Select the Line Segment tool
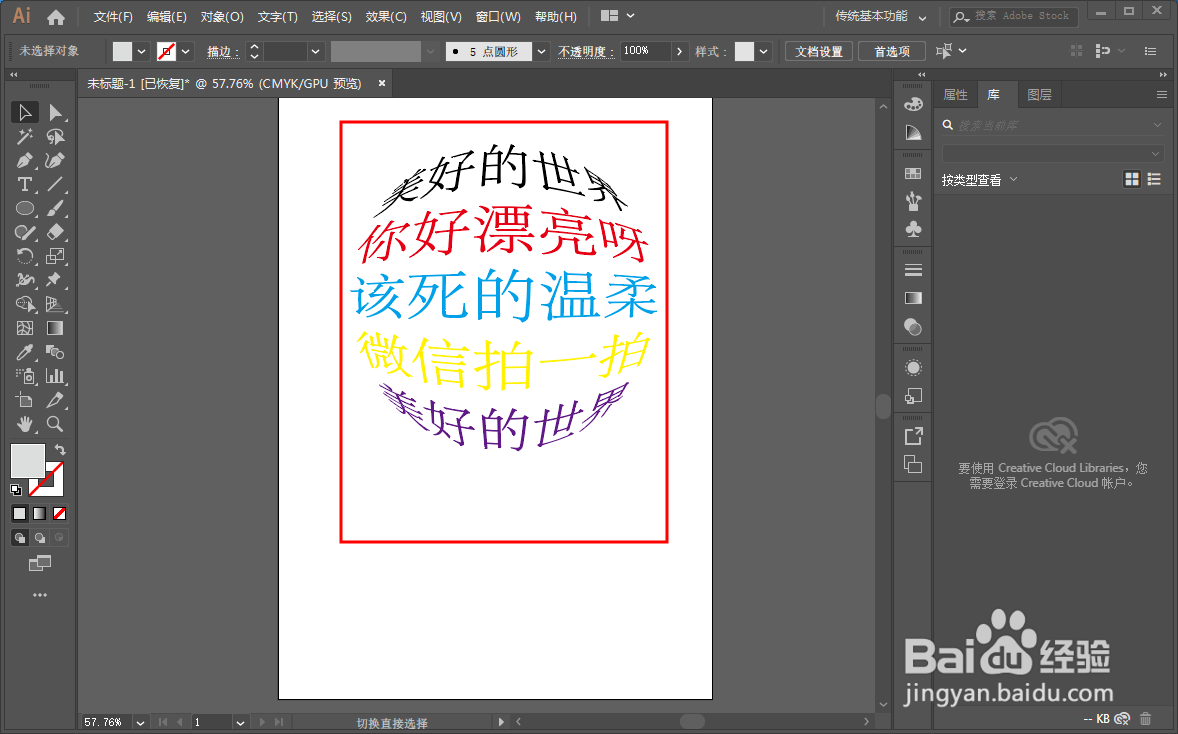Screen dimensions: 1178x734 (x=56, y=185)
